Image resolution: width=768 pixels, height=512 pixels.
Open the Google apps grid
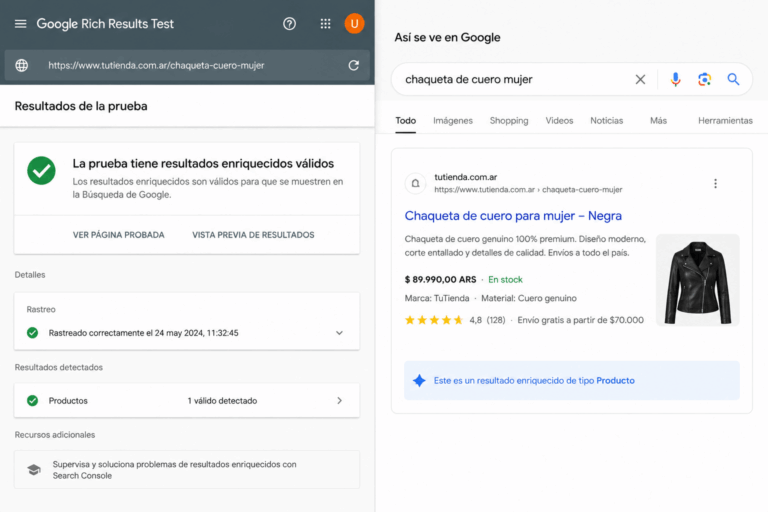click(x=325, y=24)
